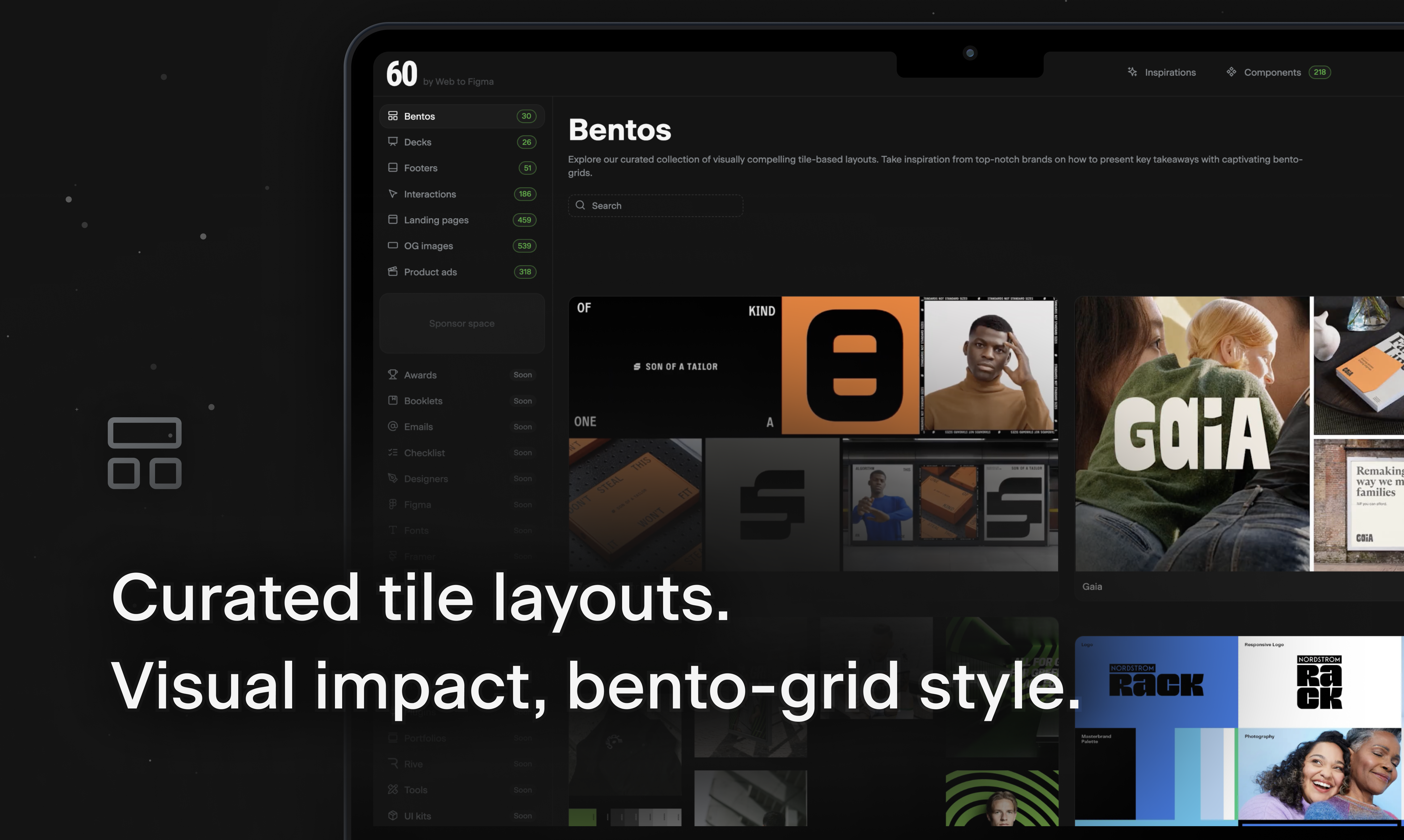Viewport: 1404px width, 840px height.
Task: Open the Nordstrom Rack bento thumbnail
Action: (1239, 731)
